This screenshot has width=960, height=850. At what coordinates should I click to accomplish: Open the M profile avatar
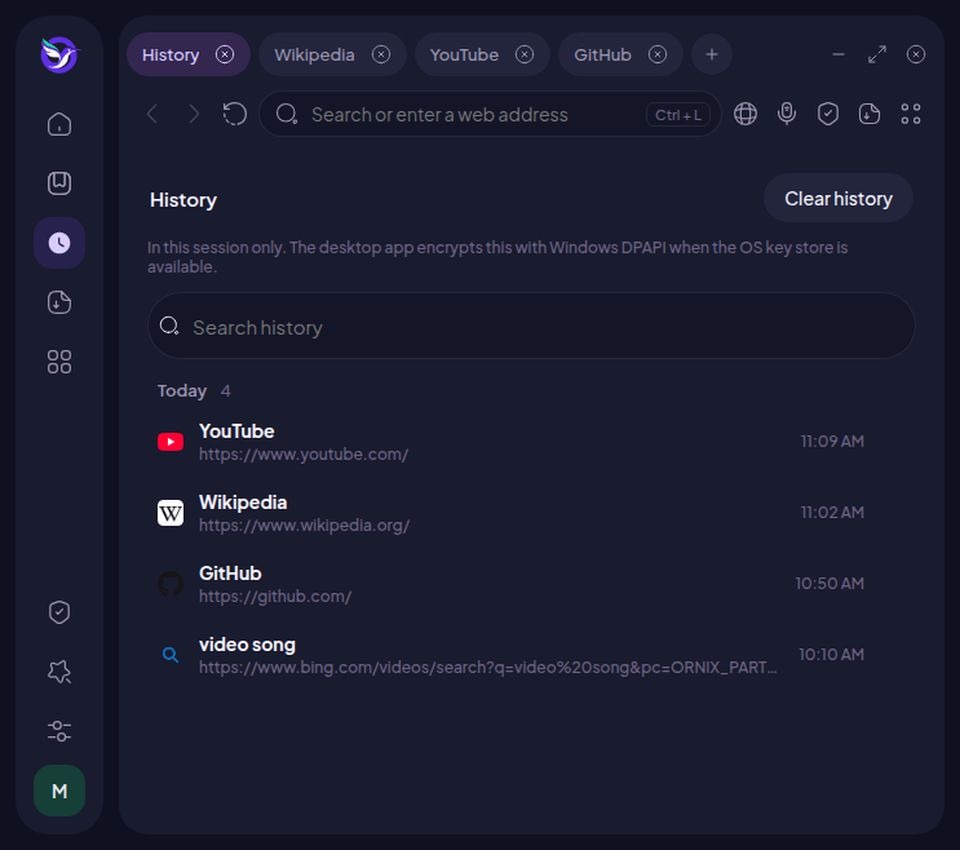(59, 791)
